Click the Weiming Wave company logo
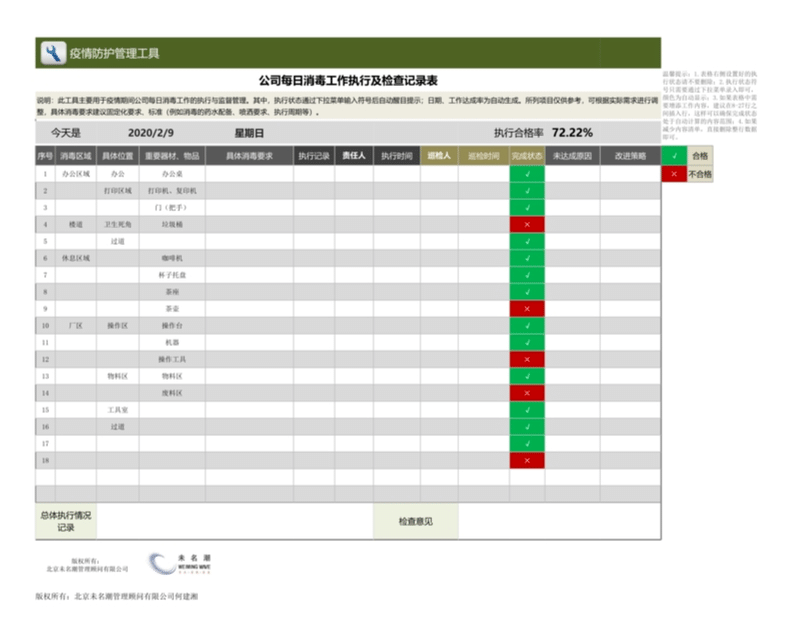Image resolution: width=800 pixels, height=618 pixels. pos(180,564)
